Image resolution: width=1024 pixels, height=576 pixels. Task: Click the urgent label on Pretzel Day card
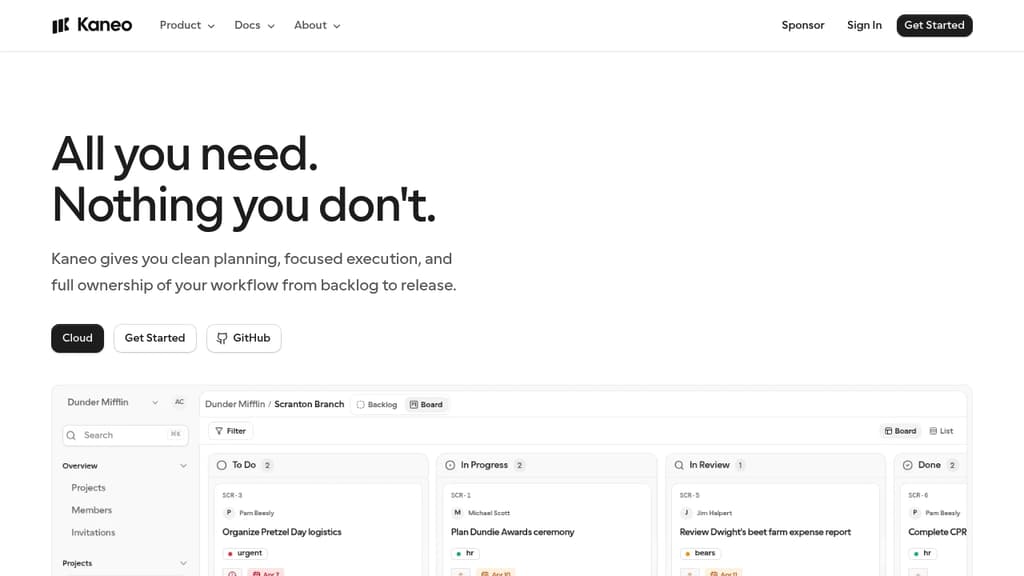tap(245, 552)
